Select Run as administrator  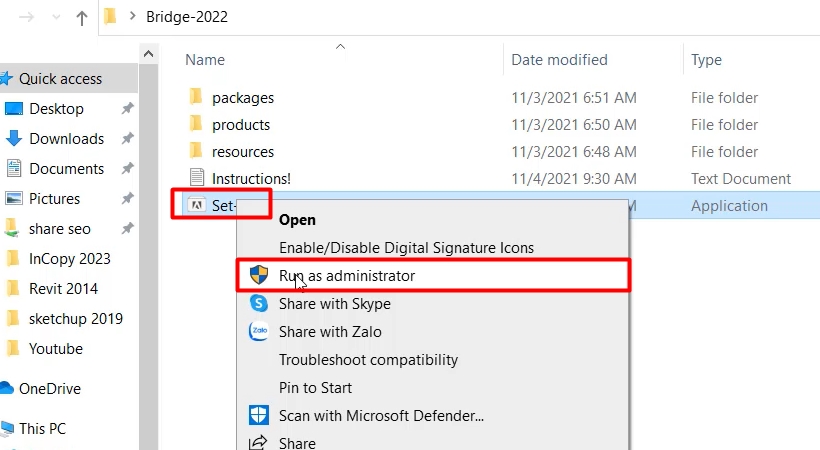tap(346, 275)
